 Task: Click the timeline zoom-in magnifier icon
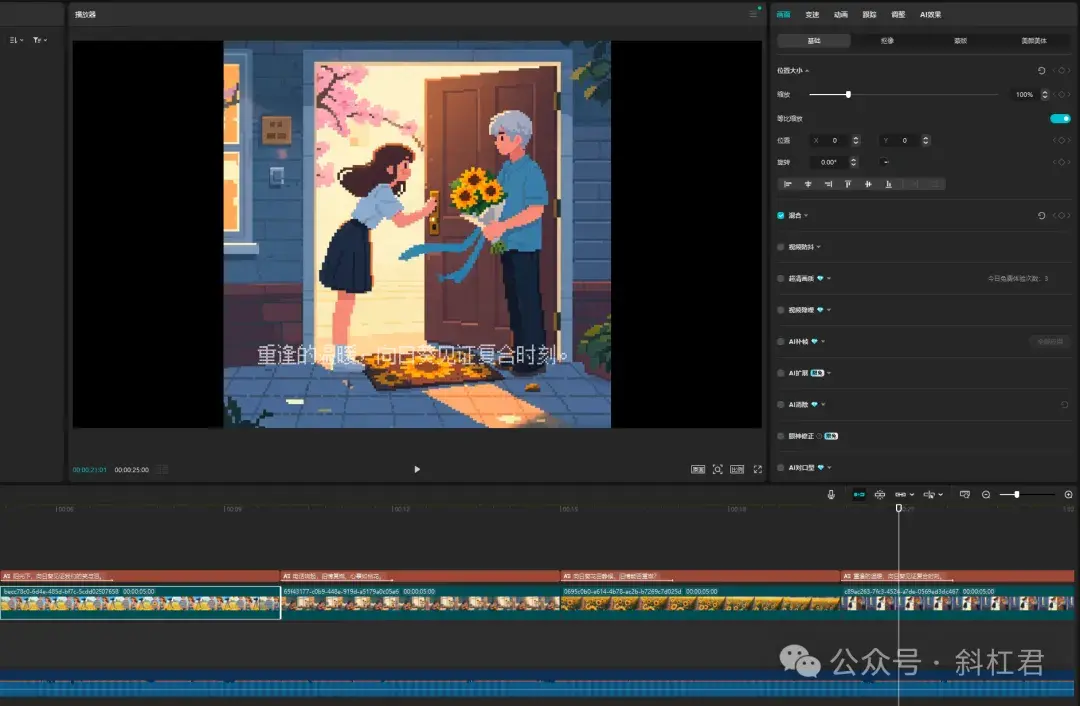tap(1068, 494)
